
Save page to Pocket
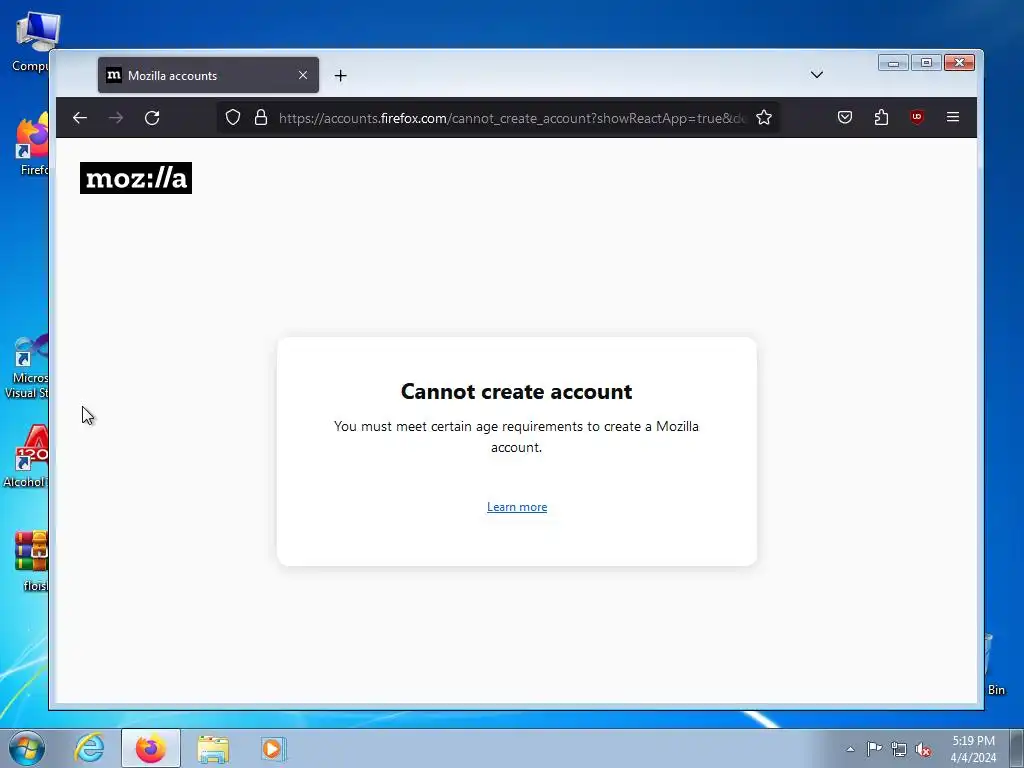[845, 118]
